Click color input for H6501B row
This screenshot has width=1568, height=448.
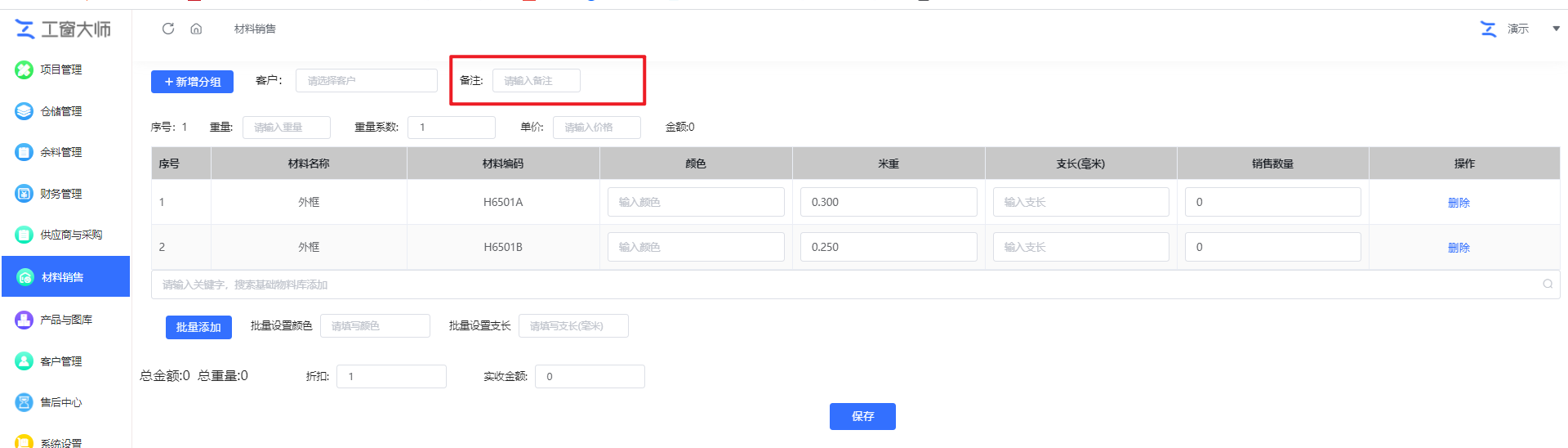[x=696, y=247]
